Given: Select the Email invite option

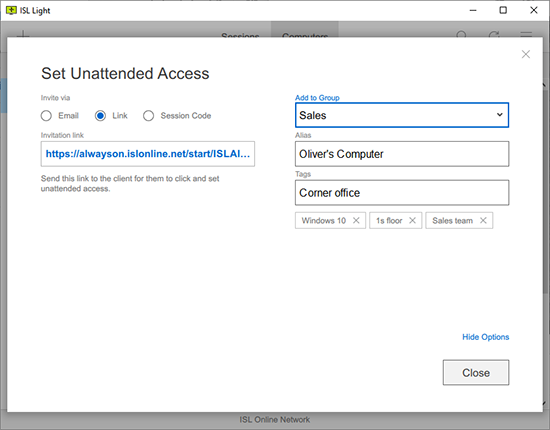Looking at the screenshot, I should 46,116.
